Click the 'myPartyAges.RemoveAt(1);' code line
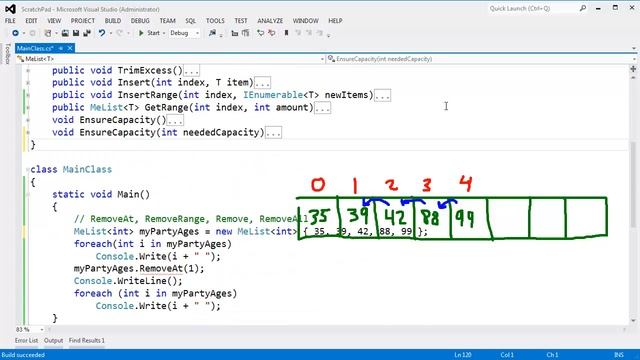 [x=139, y=269]
